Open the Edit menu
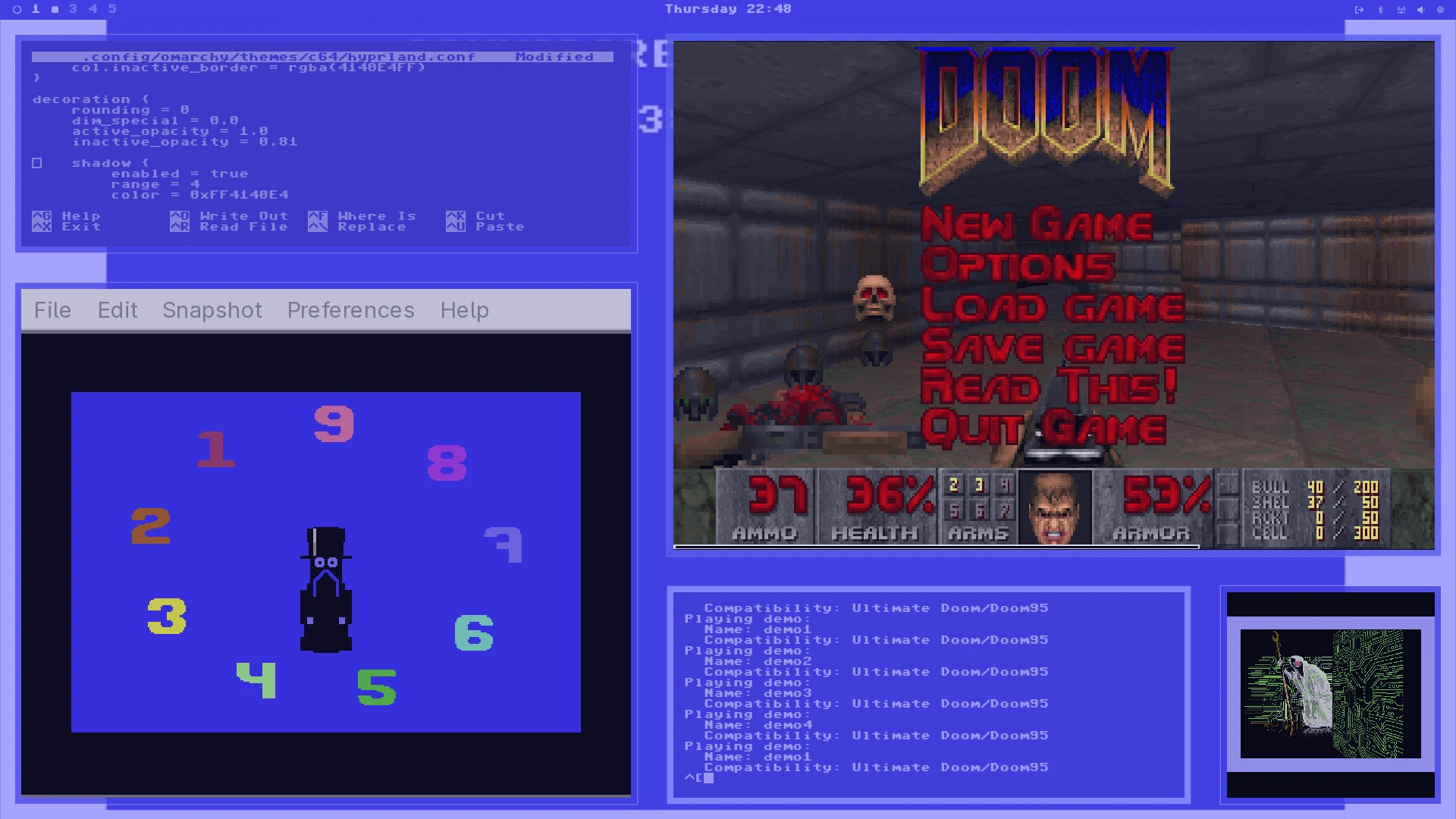Viewport: 1456px width, 819px height. (118, 310)
